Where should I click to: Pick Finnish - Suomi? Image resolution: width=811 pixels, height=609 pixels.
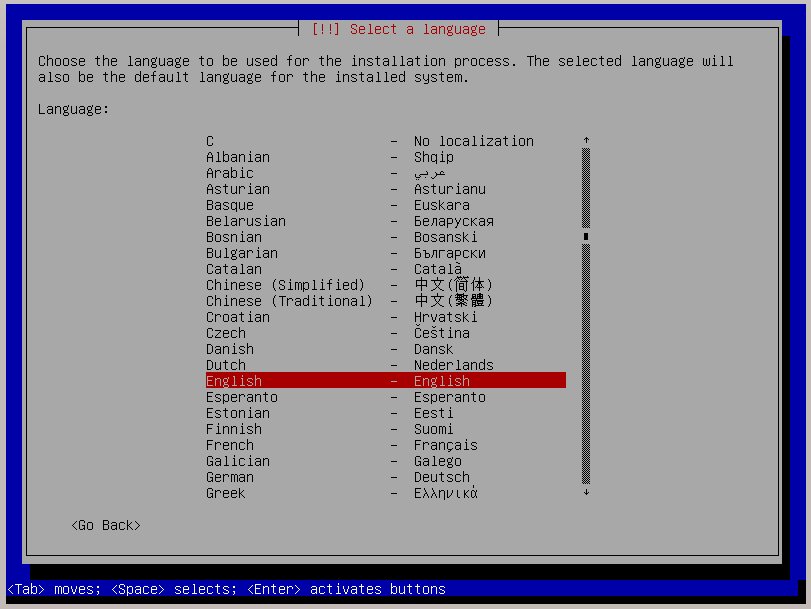(385, 429)
